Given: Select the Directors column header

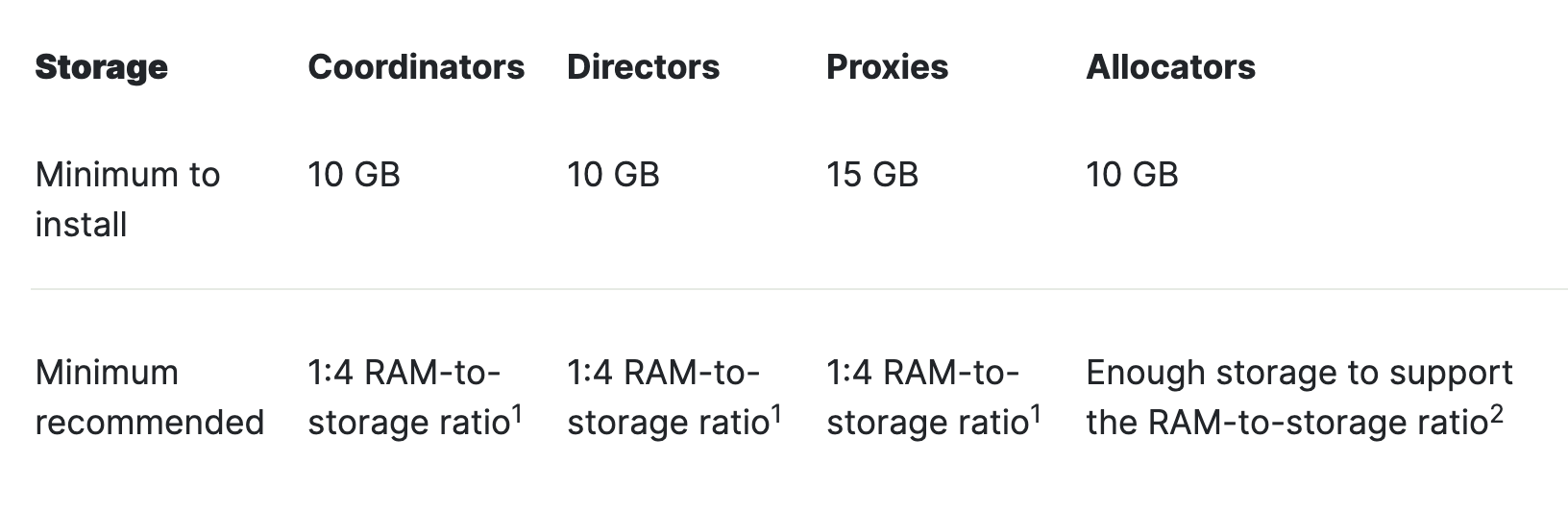Looking at the screenshot, I should coord(643,67).
